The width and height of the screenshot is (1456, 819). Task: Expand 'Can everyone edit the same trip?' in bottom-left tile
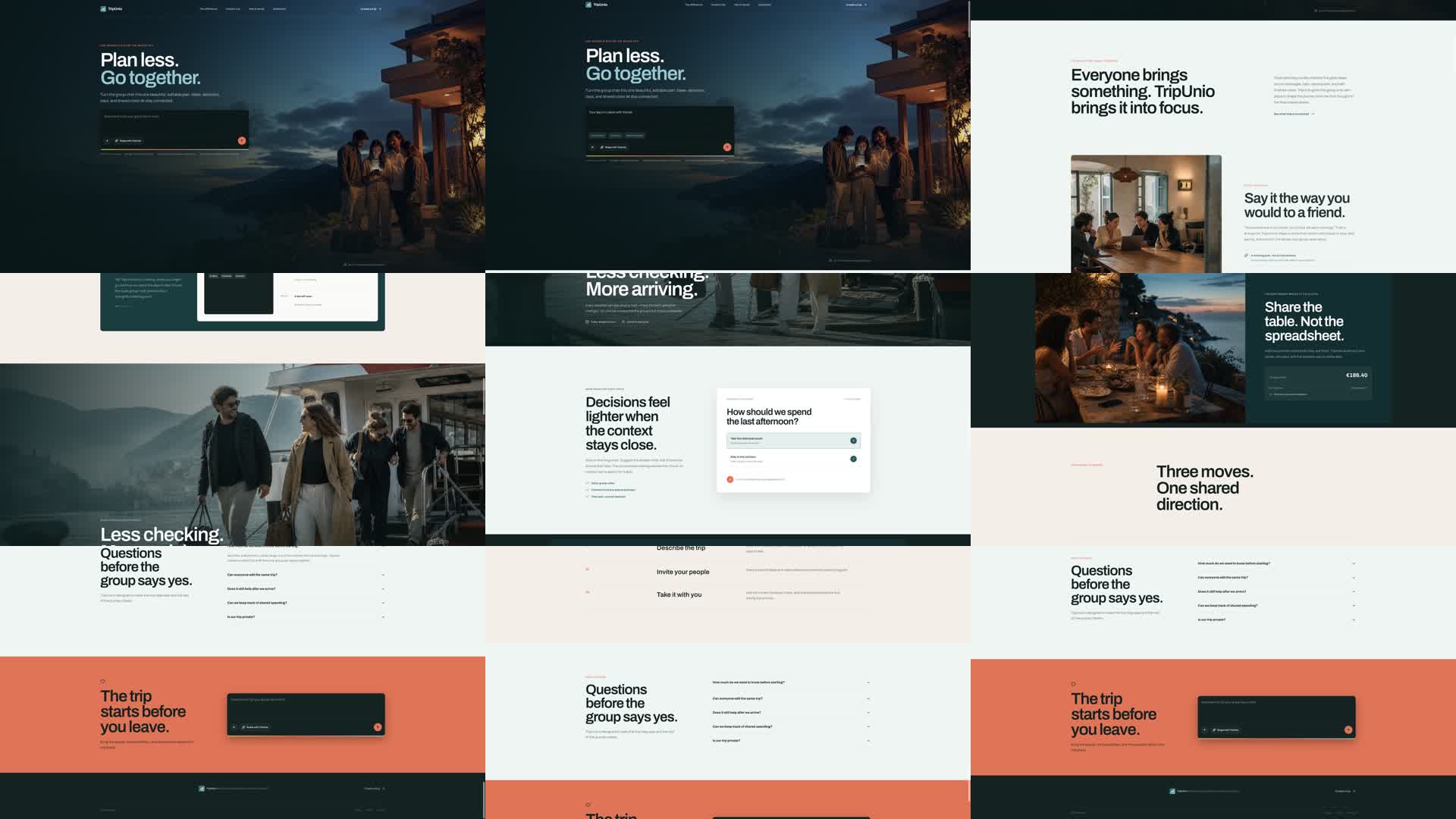click(x=306, y=575)
